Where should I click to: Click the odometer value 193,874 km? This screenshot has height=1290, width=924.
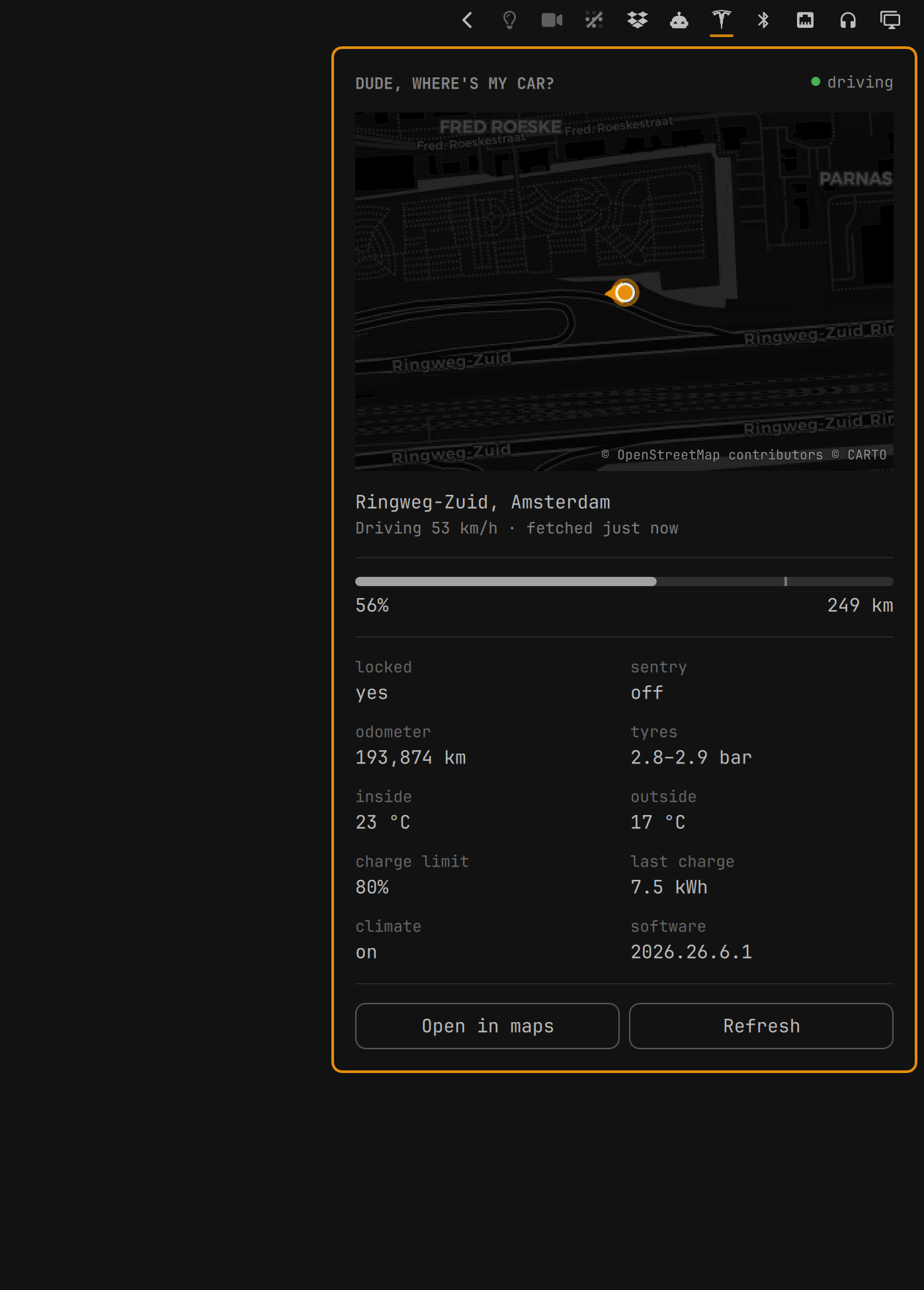(411, 757)
